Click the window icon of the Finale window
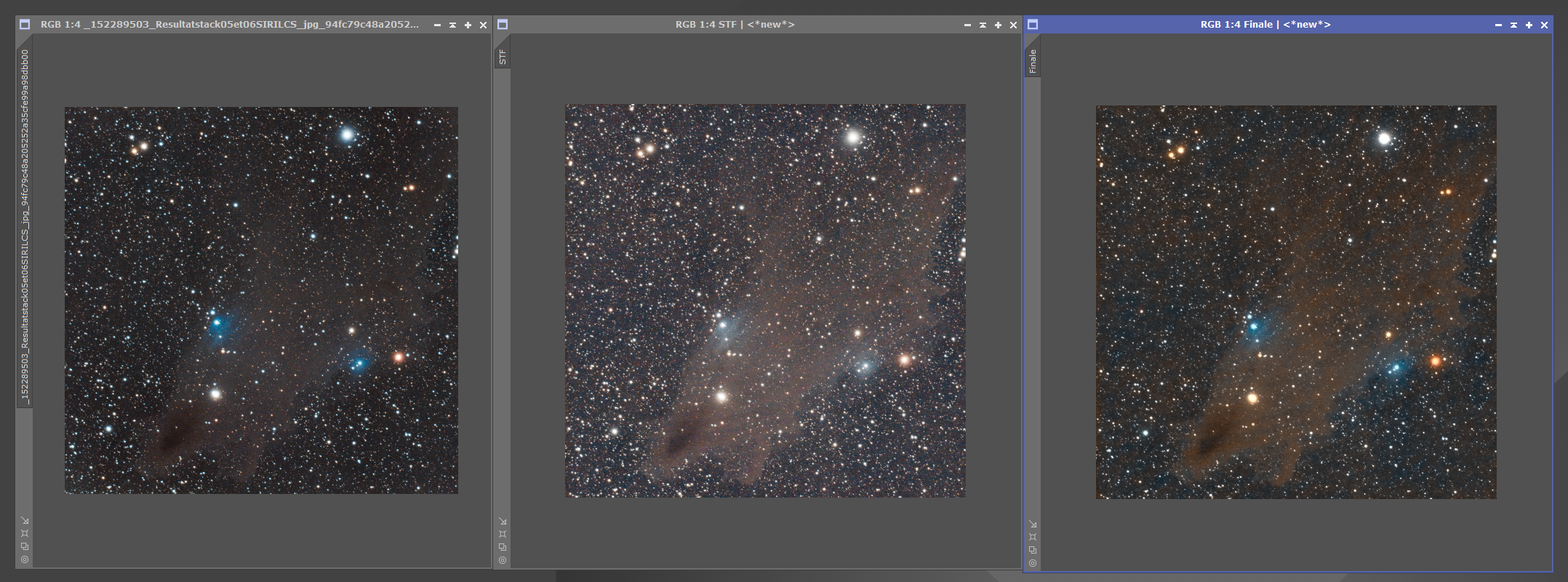The image size is (1568, 582). click(x=1033, y=25)
